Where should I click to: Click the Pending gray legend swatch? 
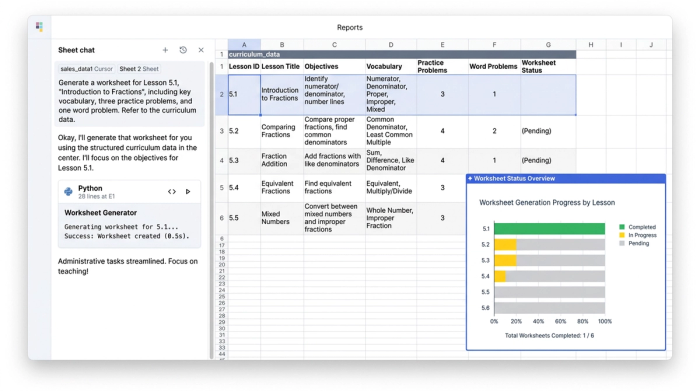pyautogui.click(x=622, y=243)
